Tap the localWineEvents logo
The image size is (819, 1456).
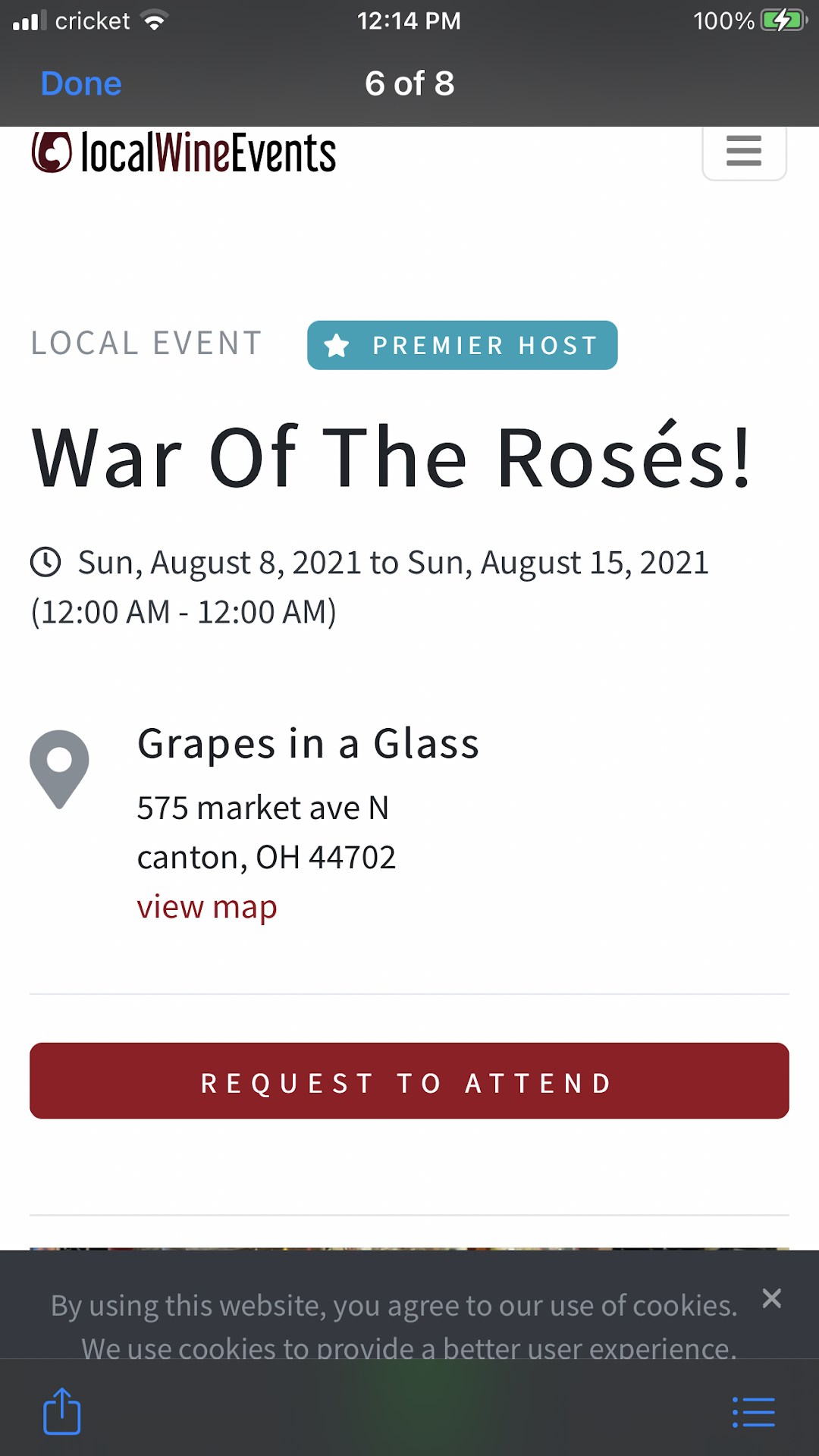(184, 152)
